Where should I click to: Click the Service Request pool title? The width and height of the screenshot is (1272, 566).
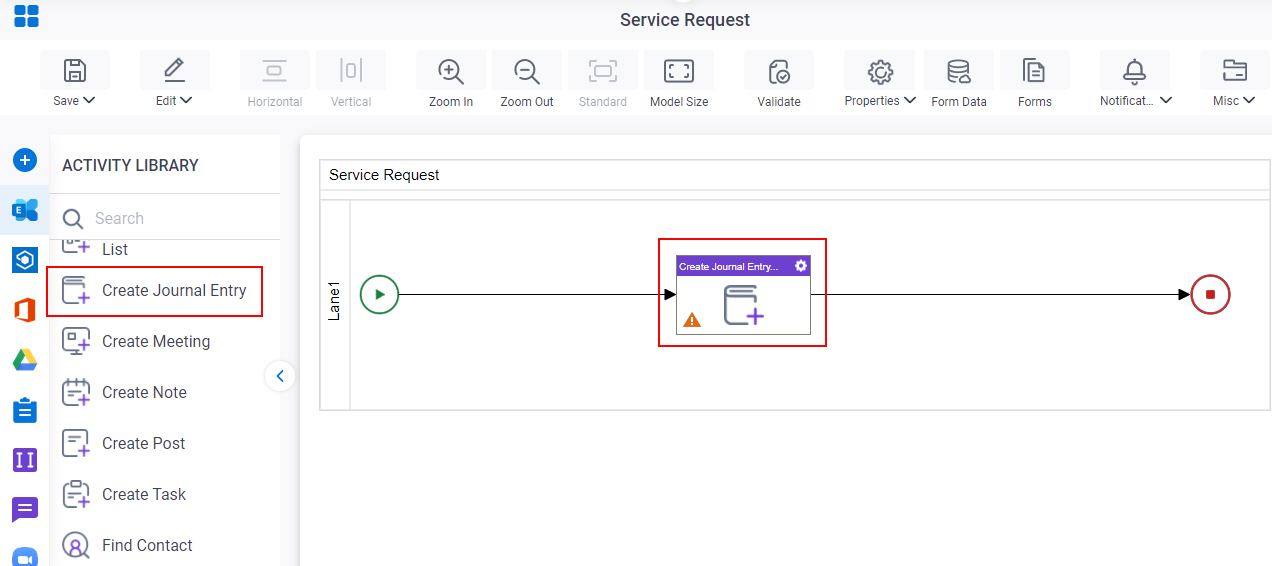click(384, 174)
